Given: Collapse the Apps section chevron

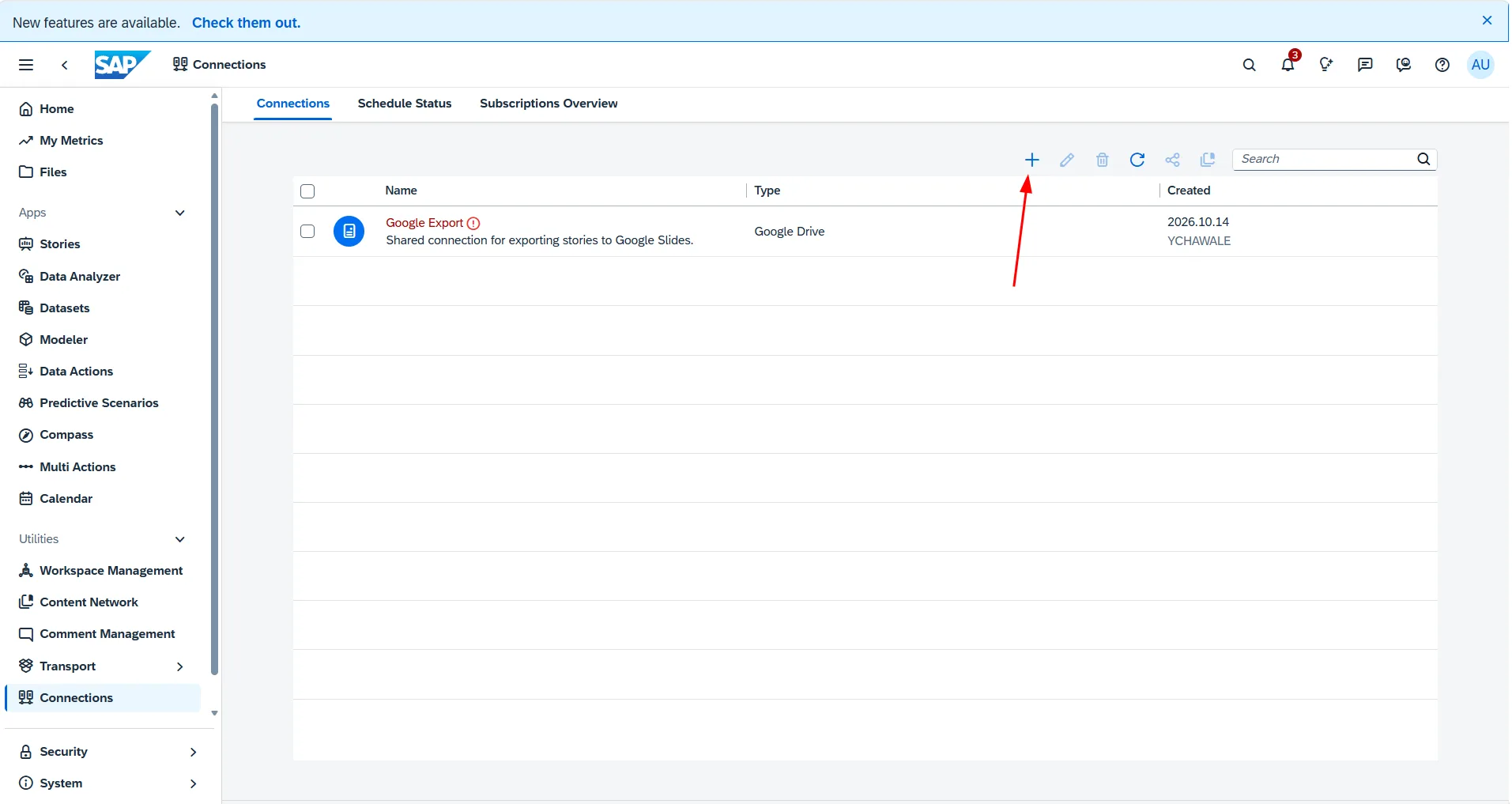Looking at the screenshot, I should 180,213.
